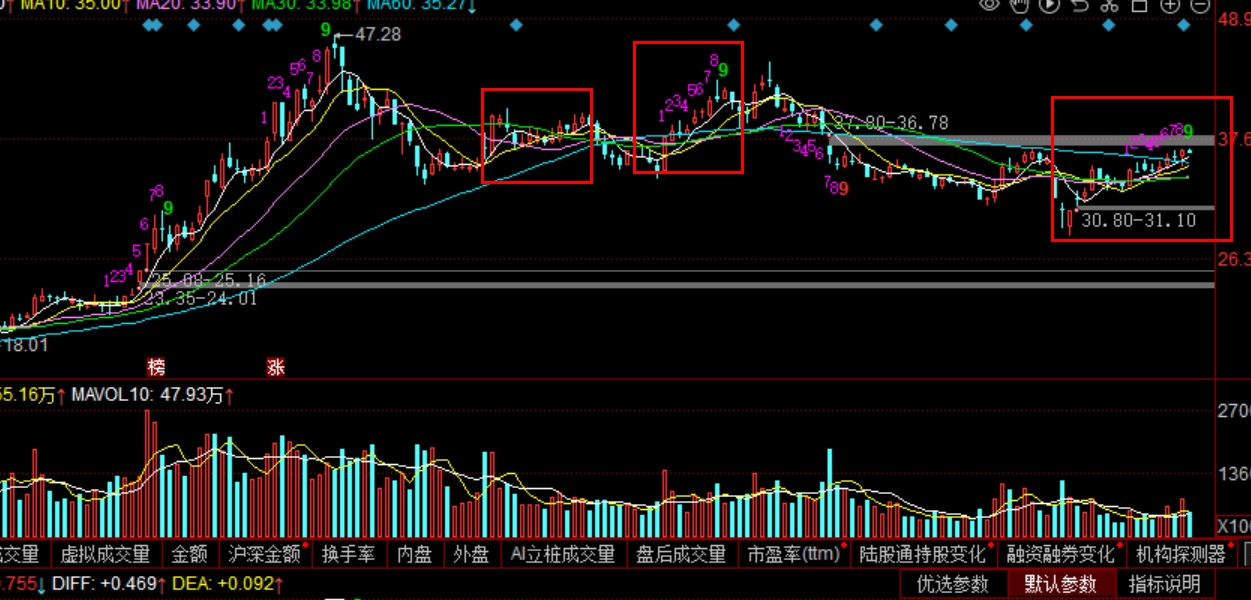
Task: Switch to the 沪深金额 tab
Action: (264, 553)
